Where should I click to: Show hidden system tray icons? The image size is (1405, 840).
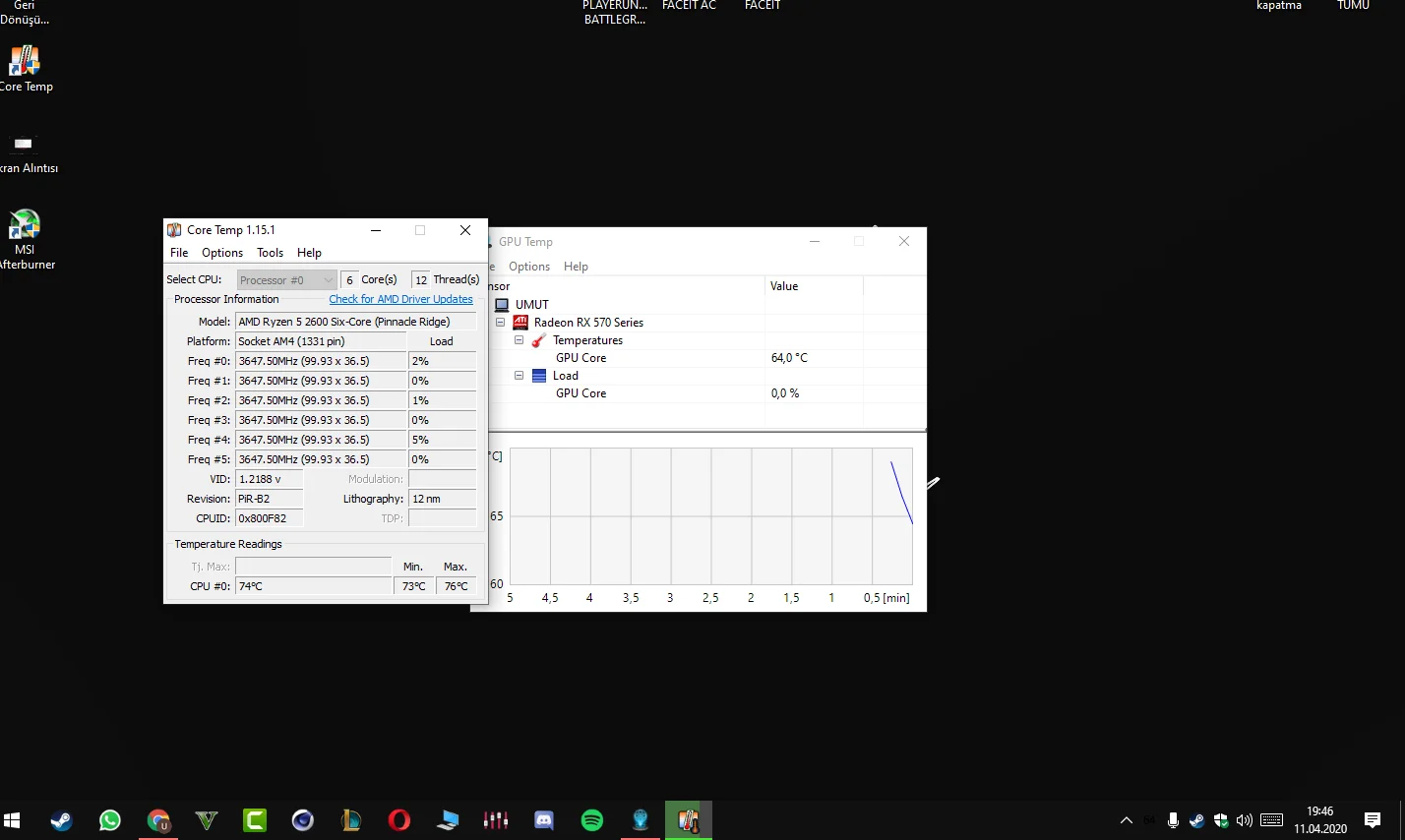[1127, 820]
